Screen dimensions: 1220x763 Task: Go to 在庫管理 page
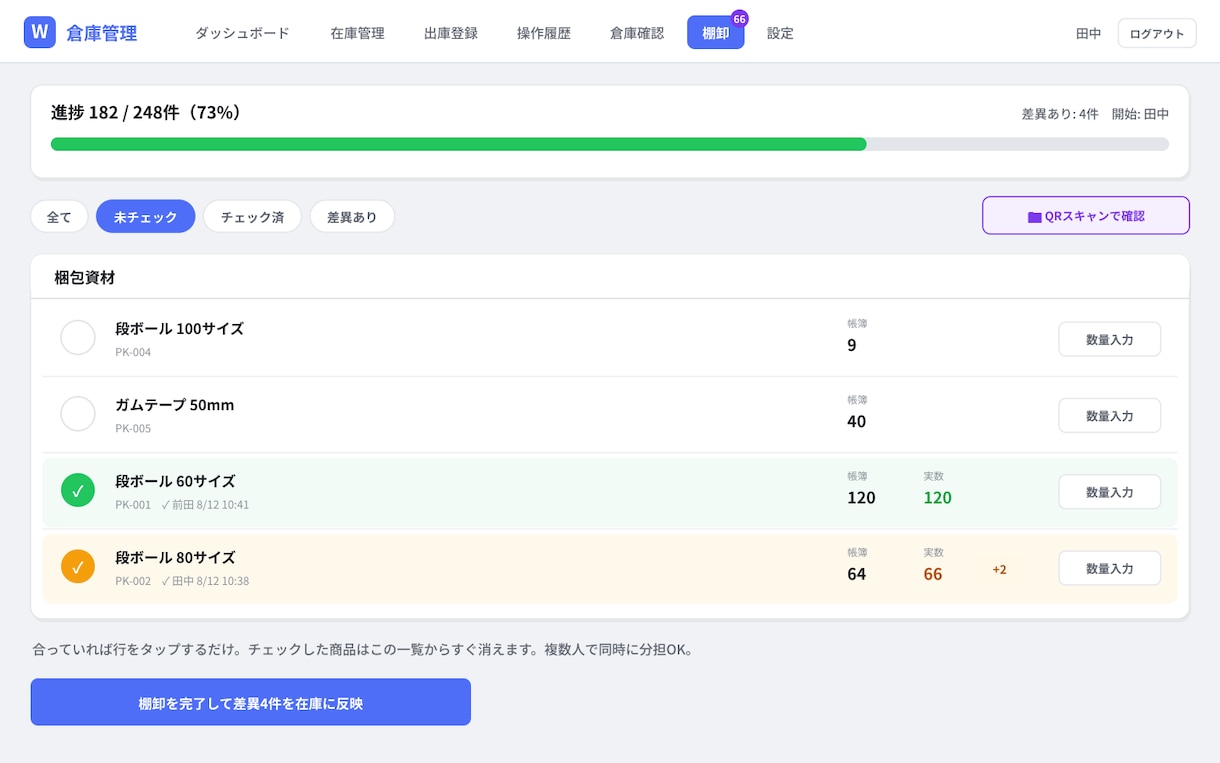[357, 33]
